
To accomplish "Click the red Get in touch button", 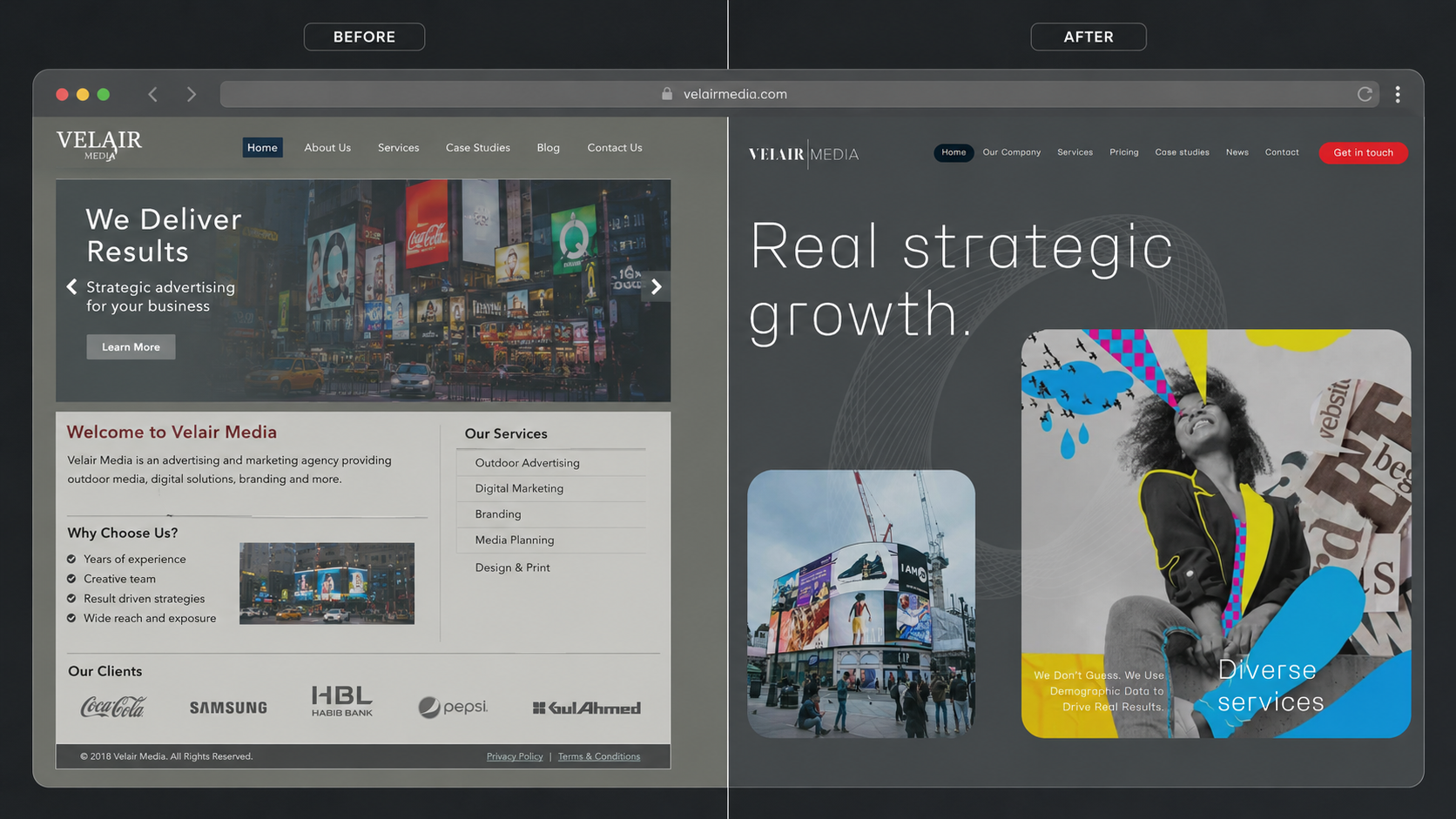I will click(1363, 152).
